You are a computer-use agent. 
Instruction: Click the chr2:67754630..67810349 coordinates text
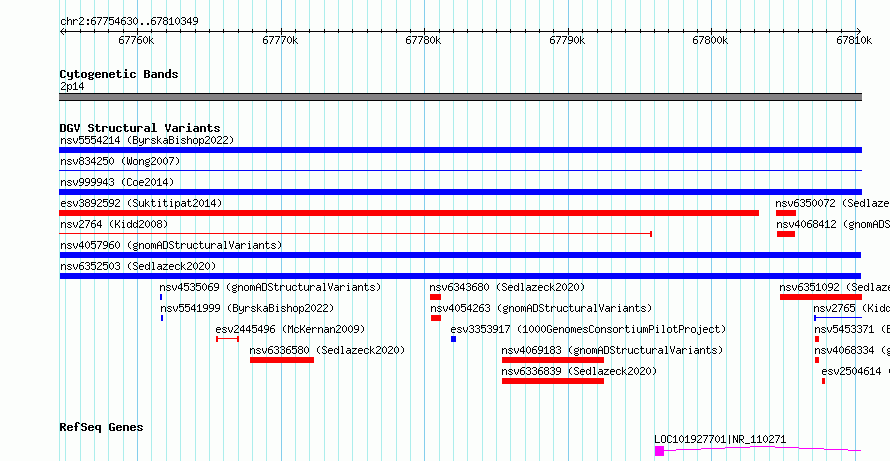[129, 22]
